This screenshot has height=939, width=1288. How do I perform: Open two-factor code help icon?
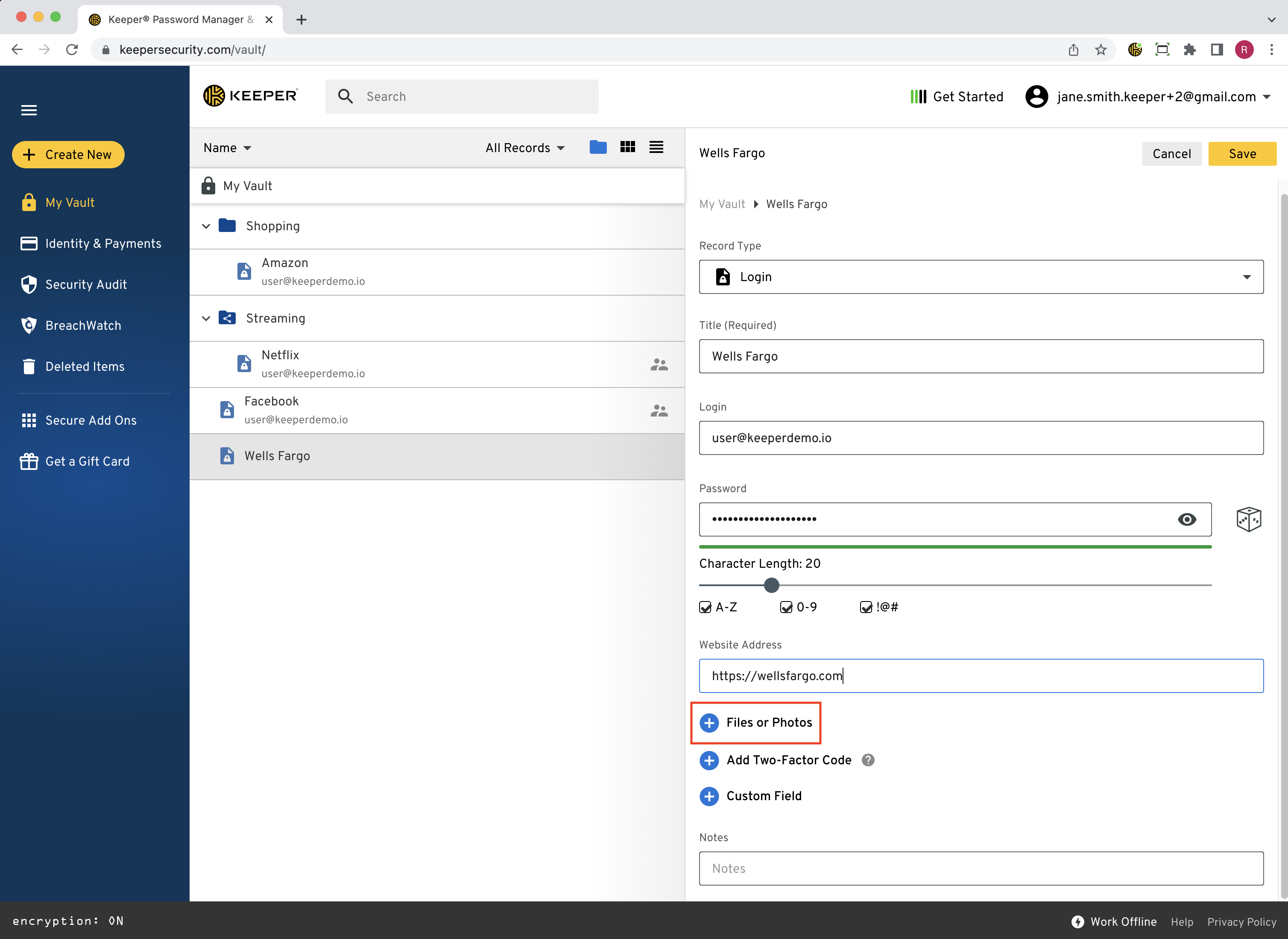coord(868,760)
